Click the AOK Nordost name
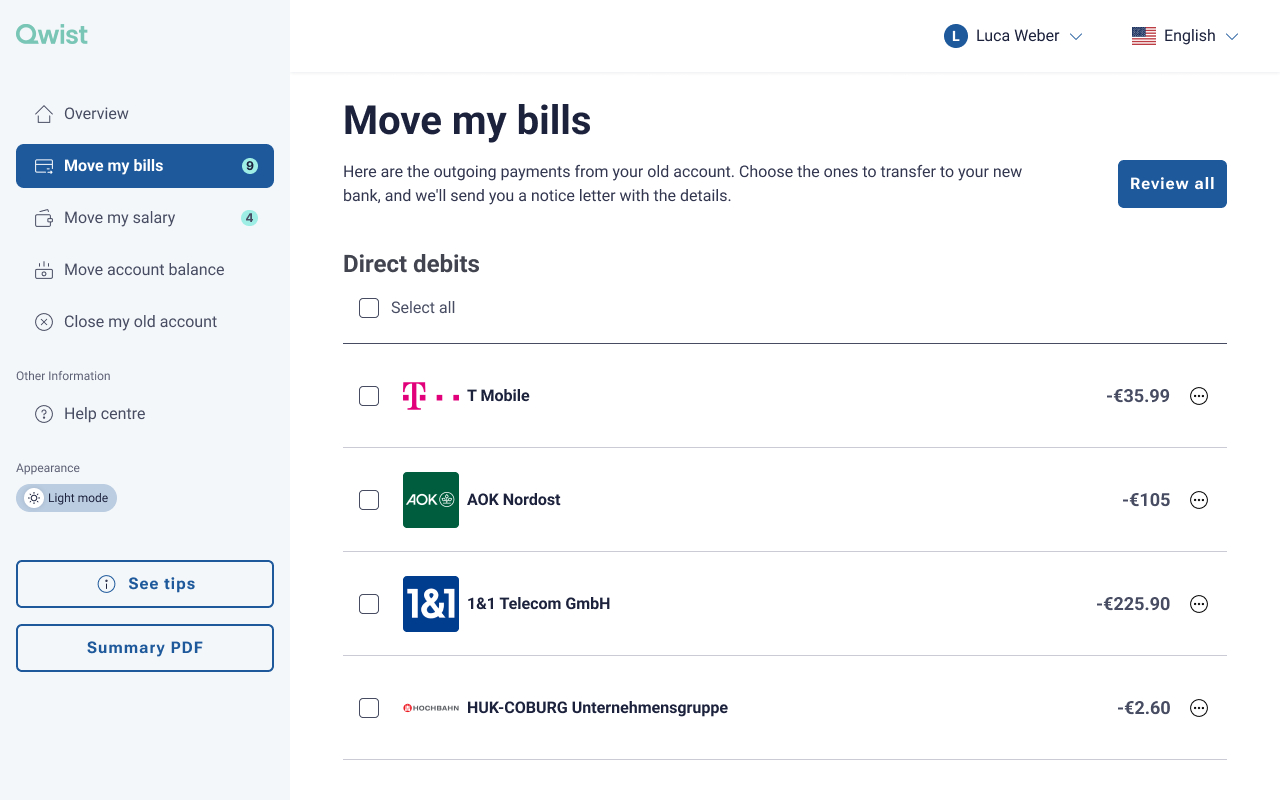 [x=513, y=500]
